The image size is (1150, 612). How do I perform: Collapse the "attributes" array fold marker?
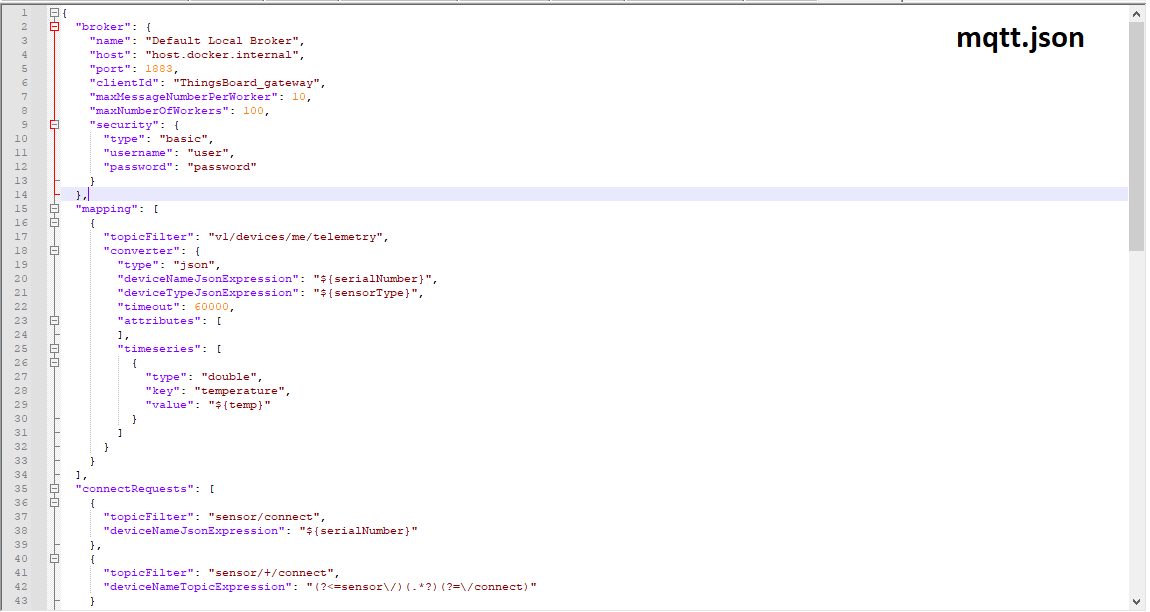click(x=54, y=320)
